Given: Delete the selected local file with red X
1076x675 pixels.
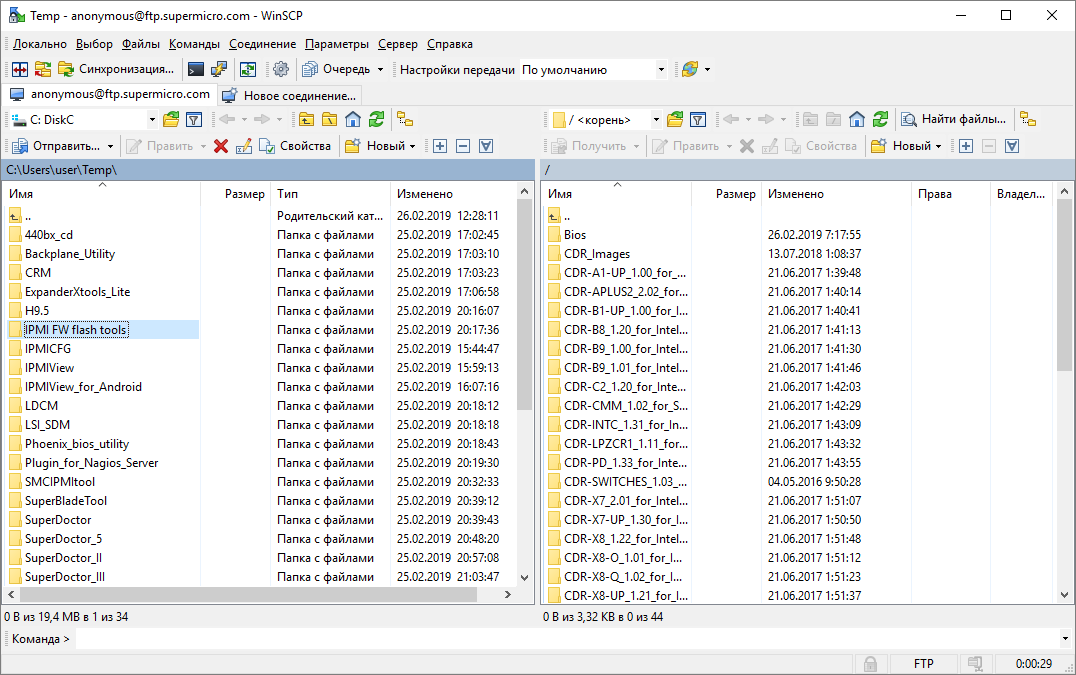Looking at the screenshot, I should click(x=221, y=146).
